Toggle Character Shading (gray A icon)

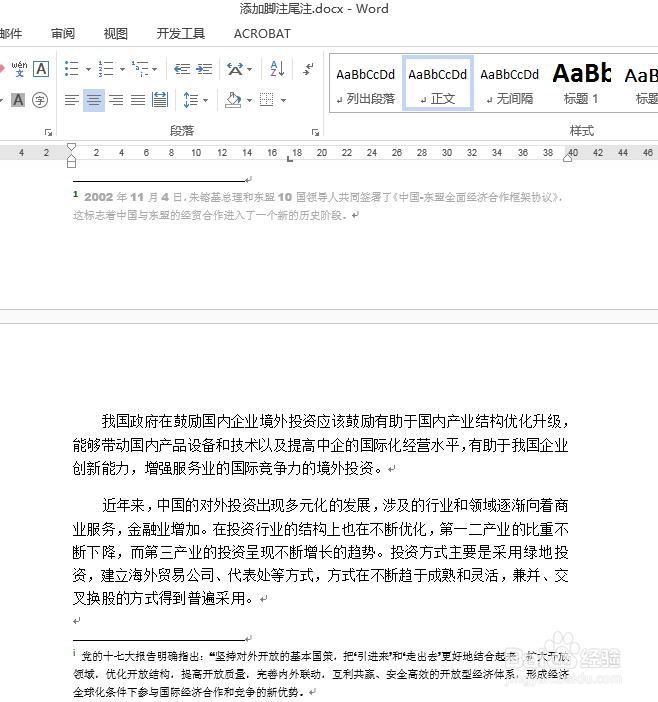[x=18, y=100]
